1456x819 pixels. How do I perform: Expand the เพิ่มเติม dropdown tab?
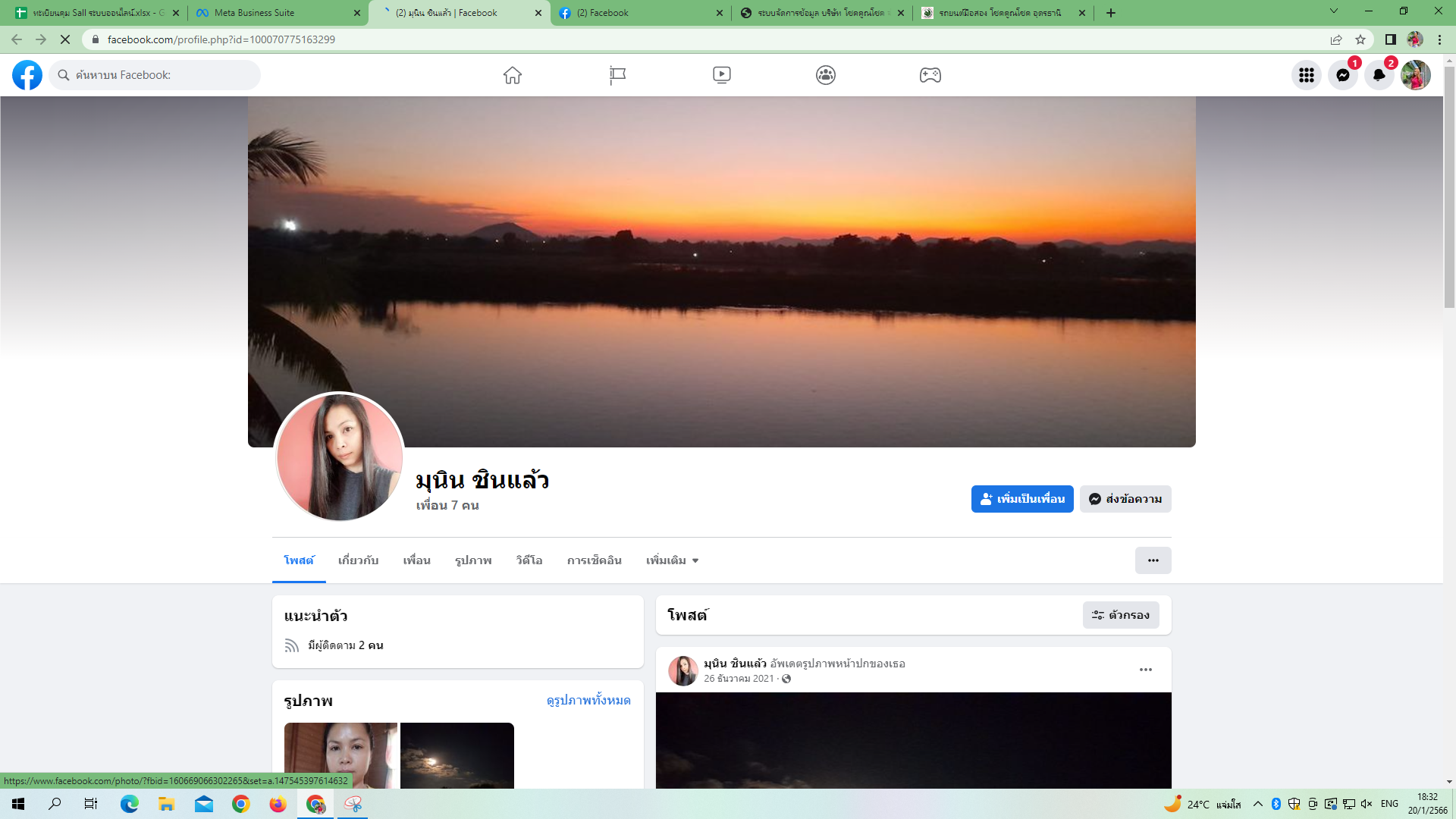coord(672,560)
